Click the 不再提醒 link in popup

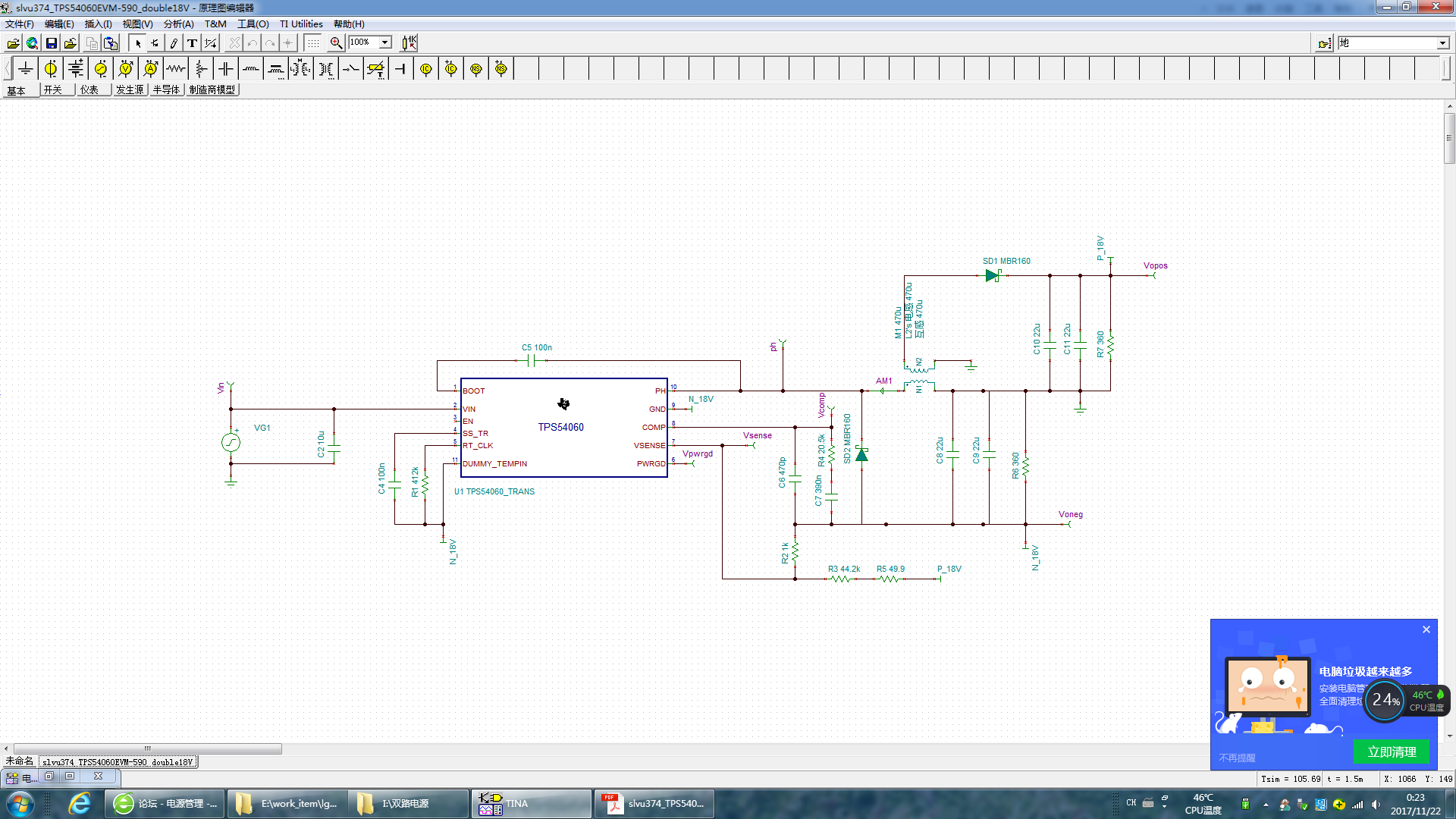[1237, 758]
